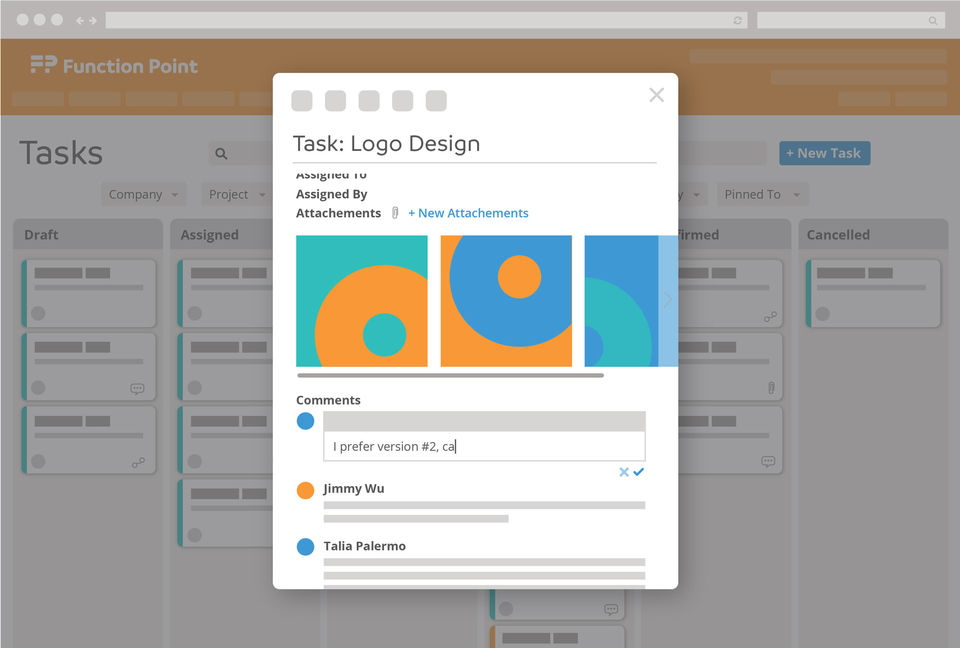Viewport: 960px width, 648px height.
Task: Click the + New Attachements link
Action: click(468, 213)
